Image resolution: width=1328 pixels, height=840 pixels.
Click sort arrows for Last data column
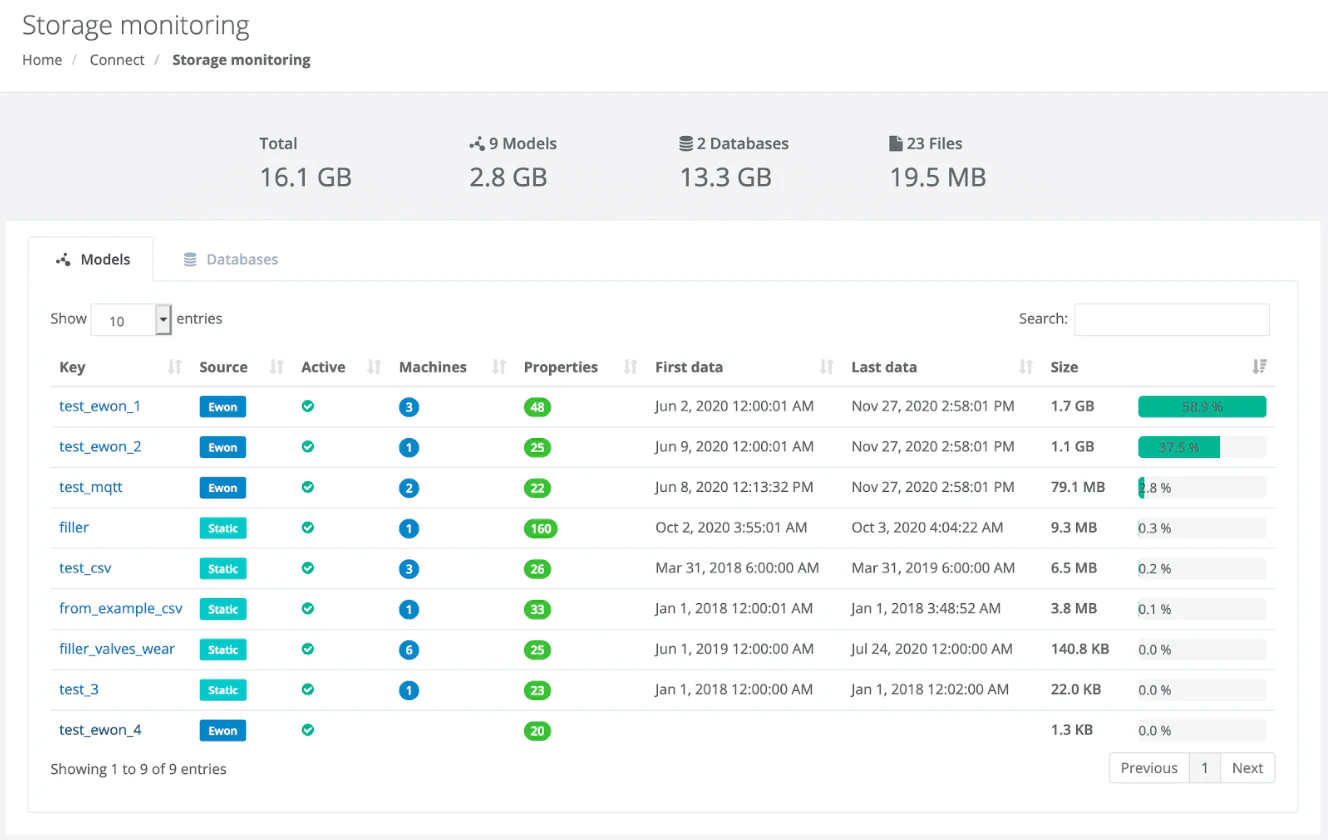tap(1025, 367)
